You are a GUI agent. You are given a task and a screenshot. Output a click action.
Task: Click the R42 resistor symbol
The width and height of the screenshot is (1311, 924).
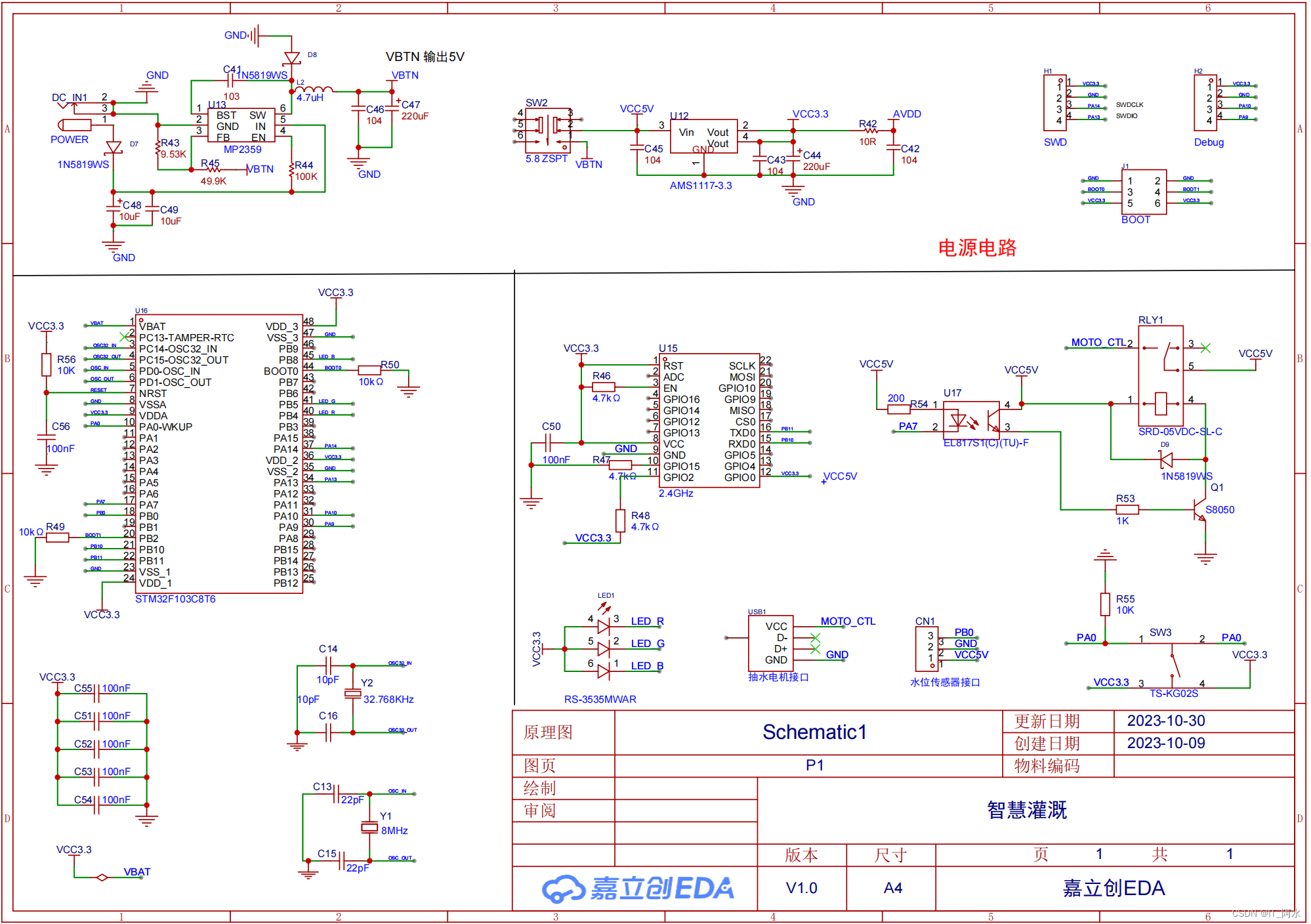[x=871, y=131]
